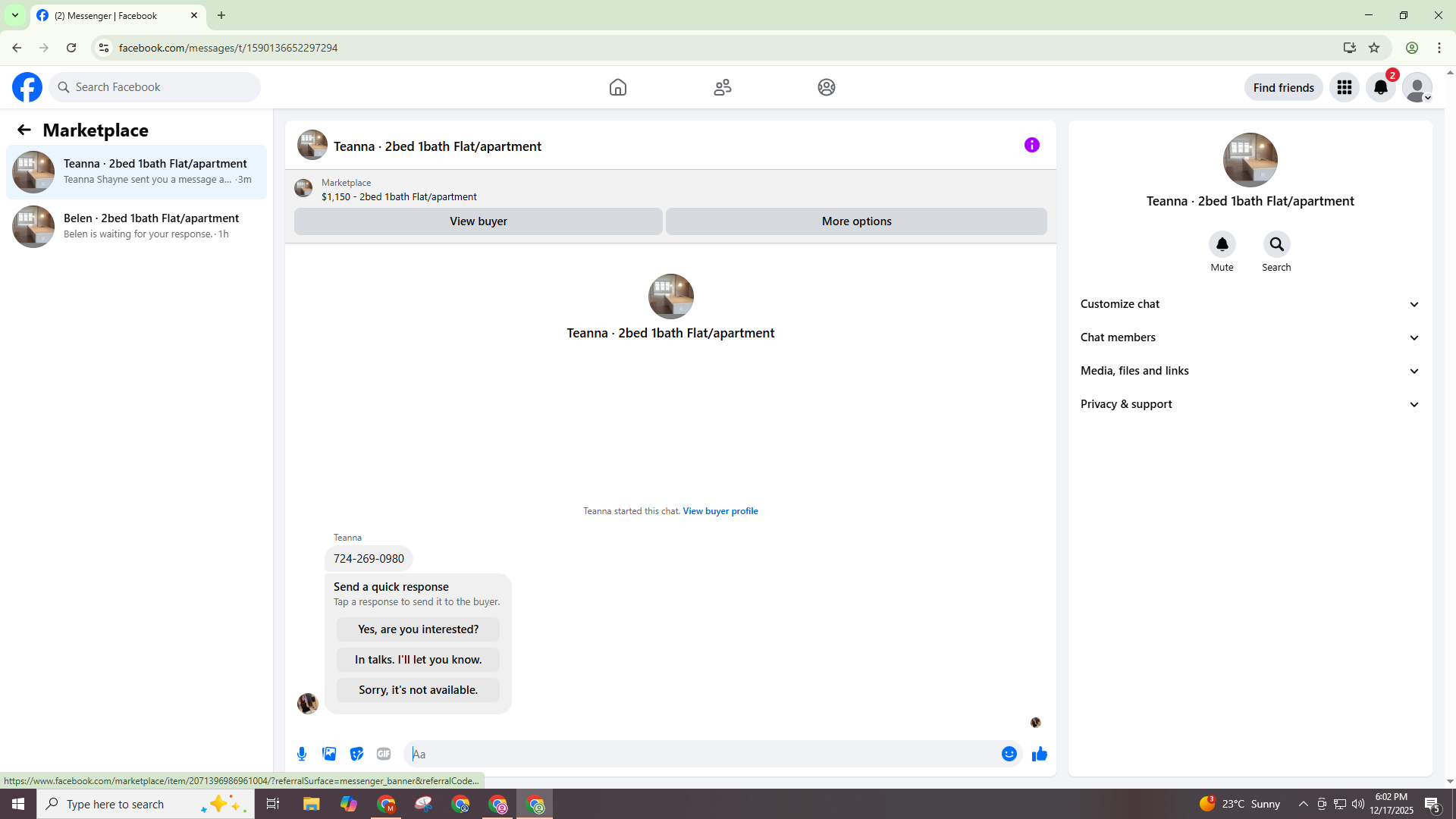Image resolution: width=1456 pixels, height=819 pixels.
Task: Open the emoji picker in message box
Action: pos(1009,754)
